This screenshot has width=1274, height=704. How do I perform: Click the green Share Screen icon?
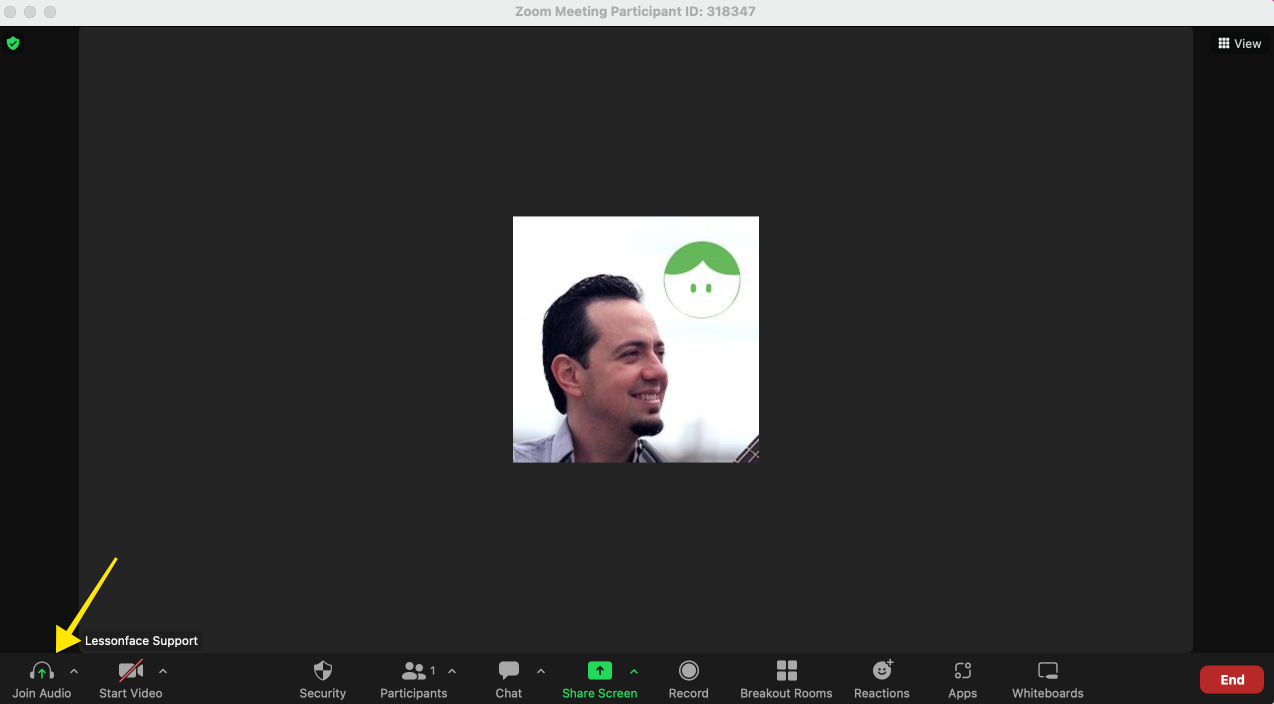click(x=599, y=672)
